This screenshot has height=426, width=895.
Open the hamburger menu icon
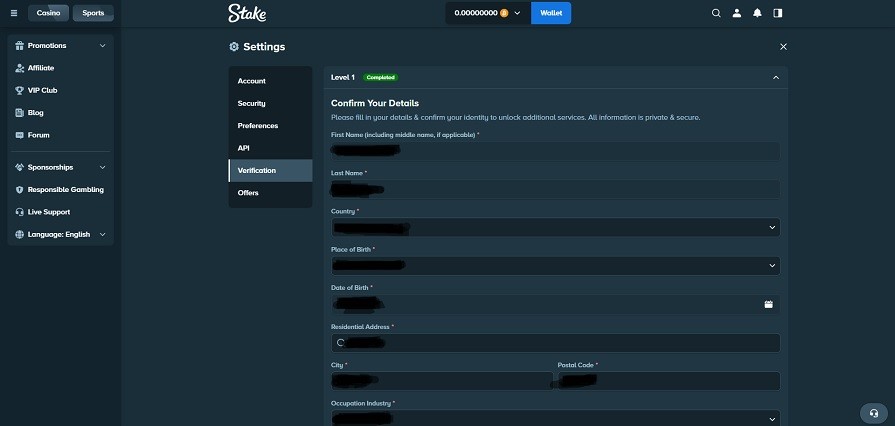[14, 13]
